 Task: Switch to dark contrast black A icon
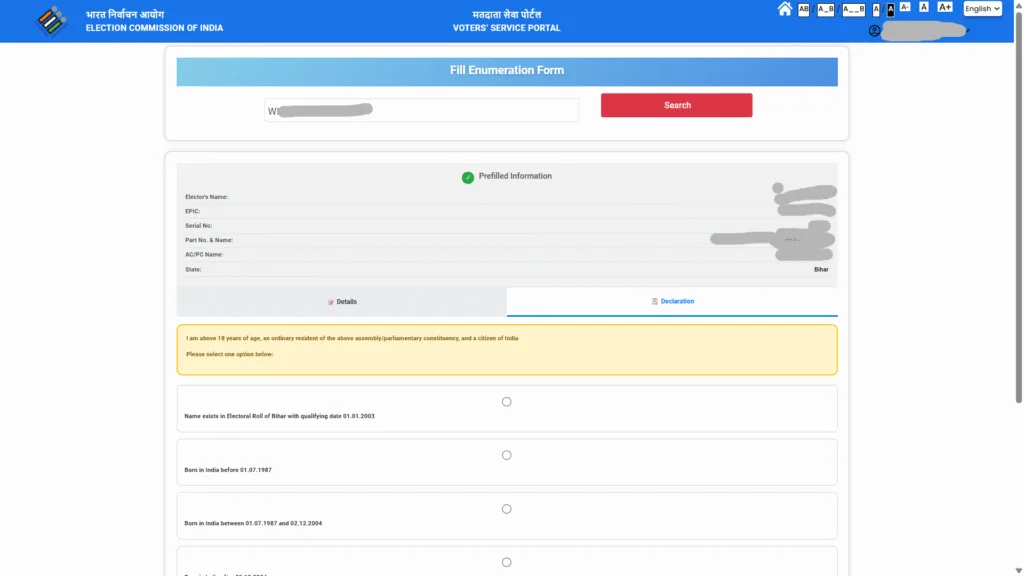pyautogui.click(x=891, y=10)
